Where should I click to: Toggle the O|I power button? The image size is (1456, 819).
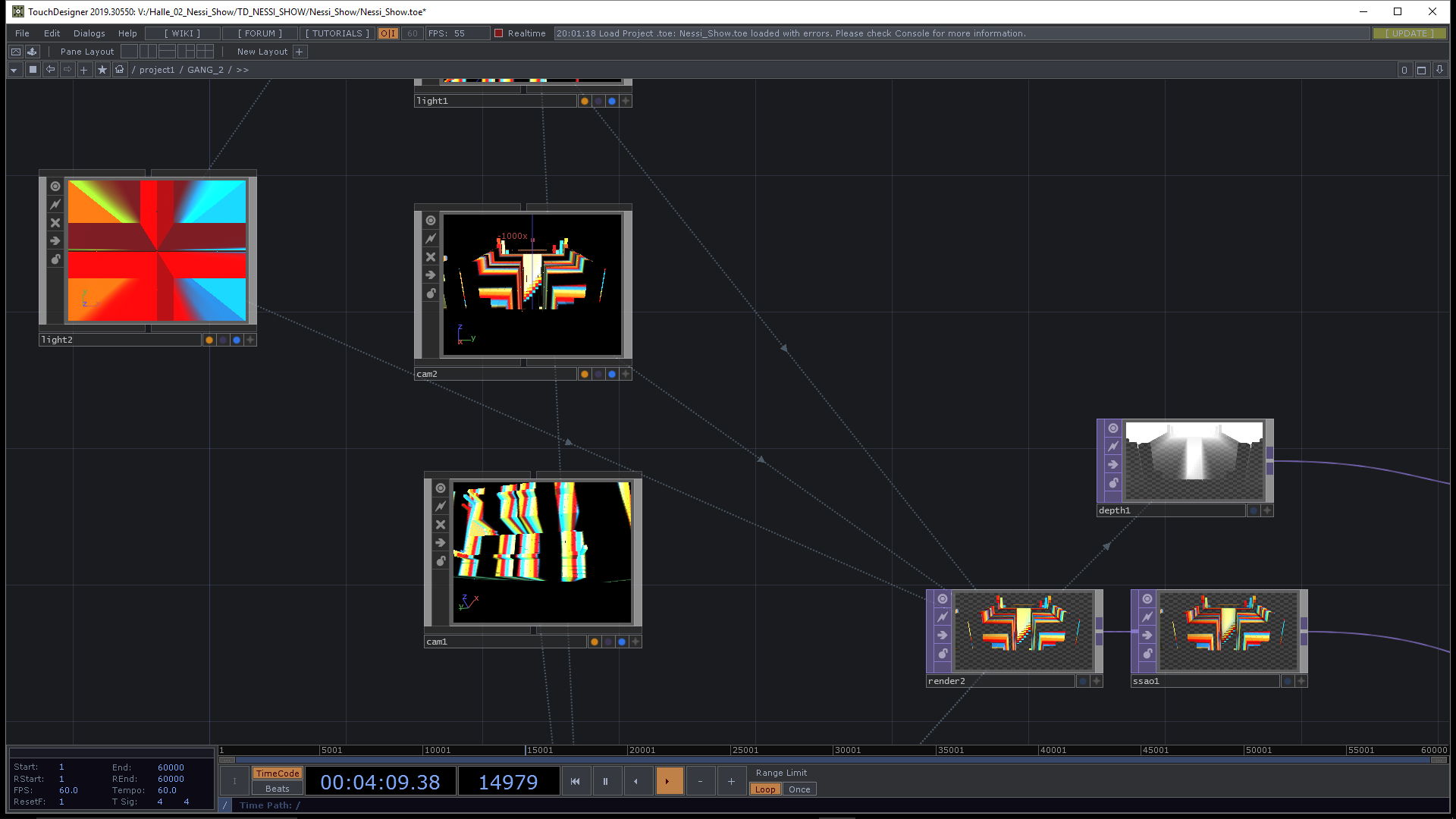(x=388, y=33)
